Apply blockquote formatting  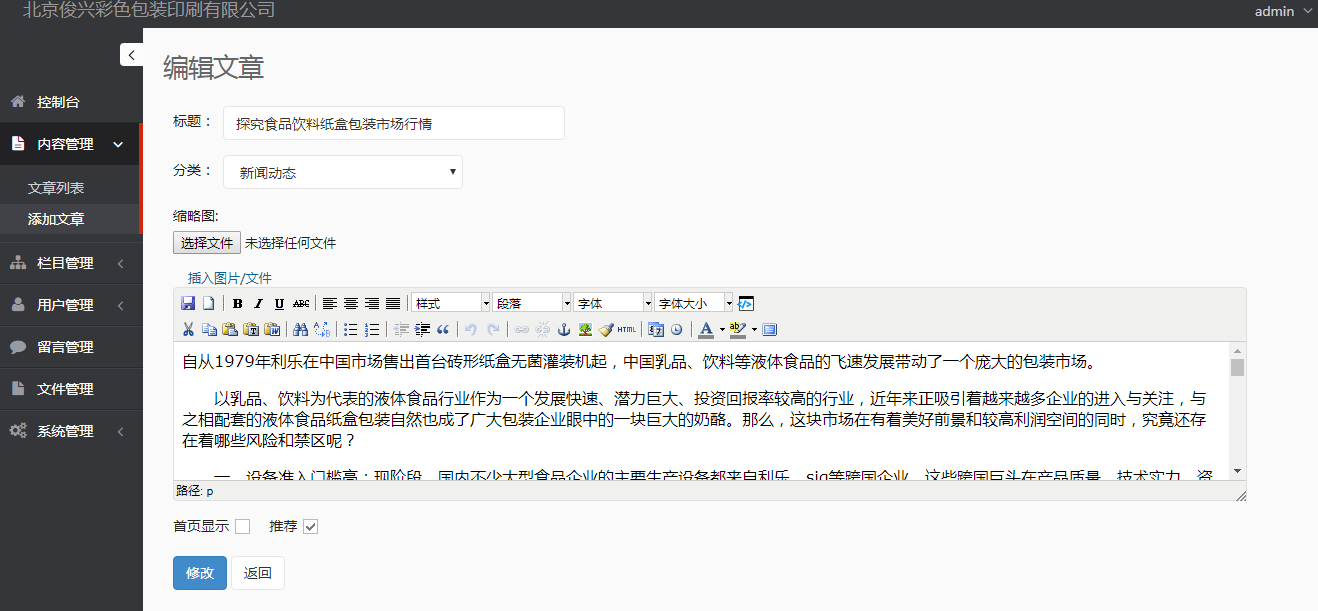tap(443, 329)
